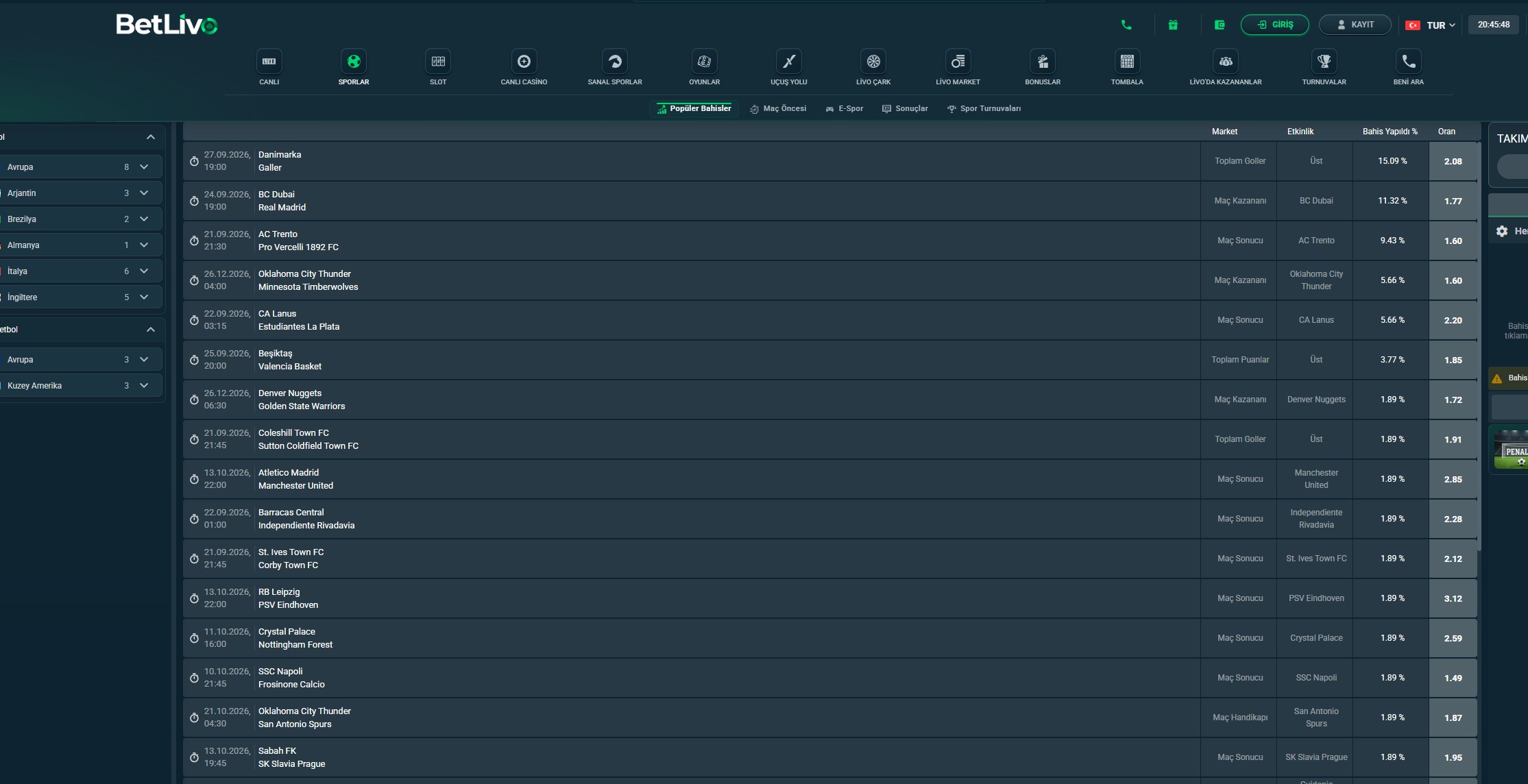Collapse the basketball section above Avrupa 3
This screenshot has width=1528, height=784.
click(151, 330)
